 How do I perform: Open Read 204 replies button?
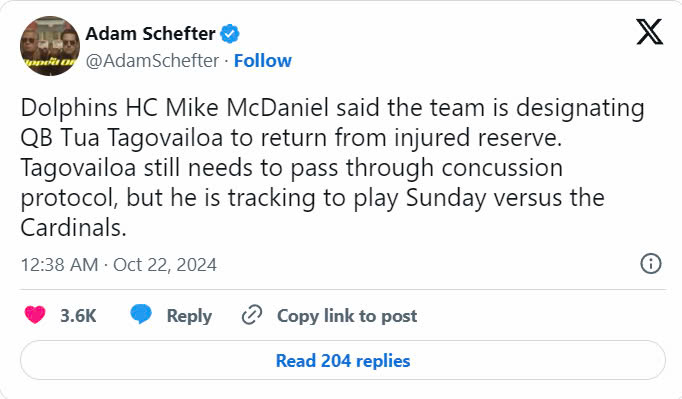click(343, 360)
